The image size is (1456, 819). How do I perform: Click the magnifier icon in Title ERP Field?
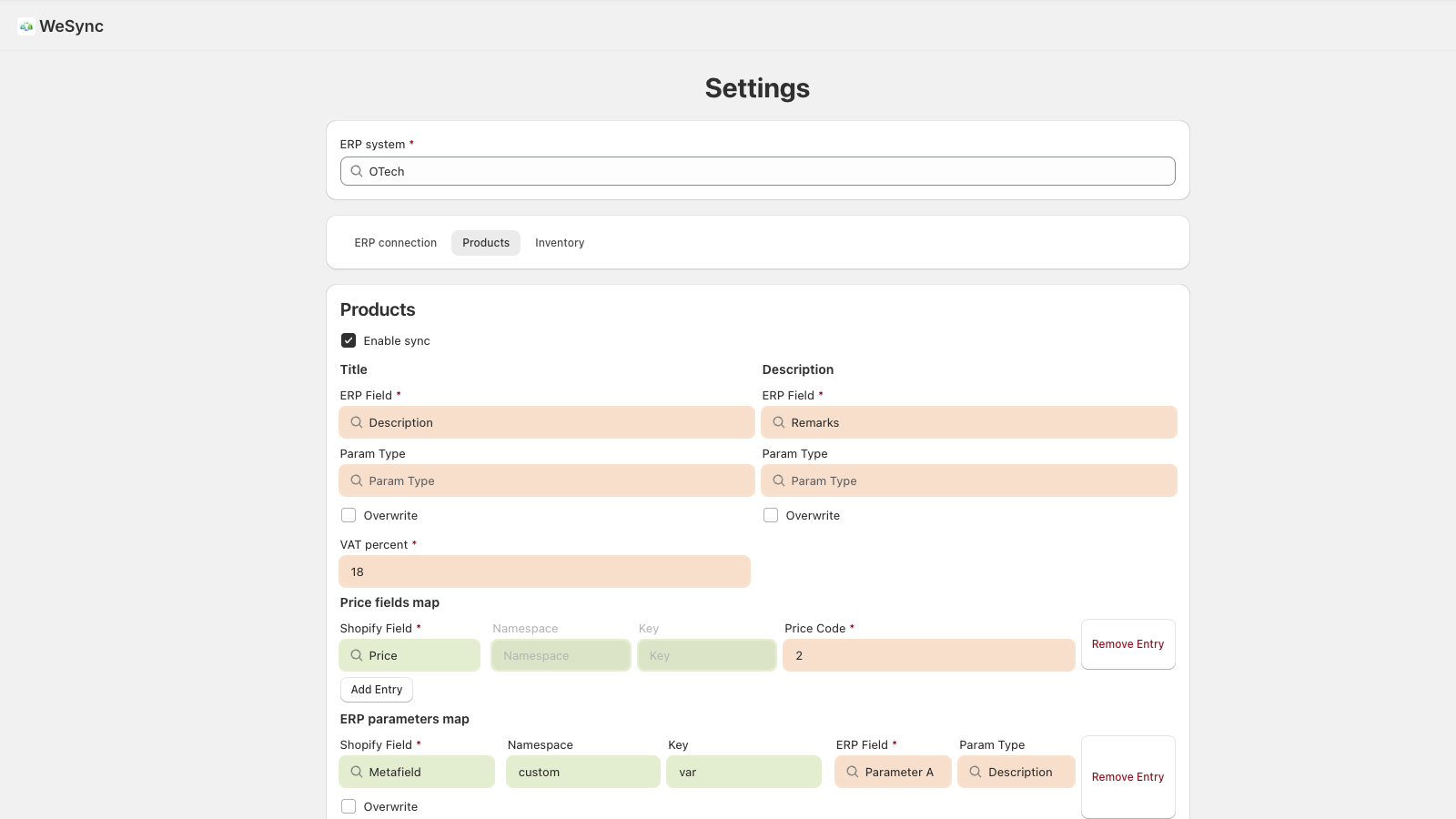357,422
